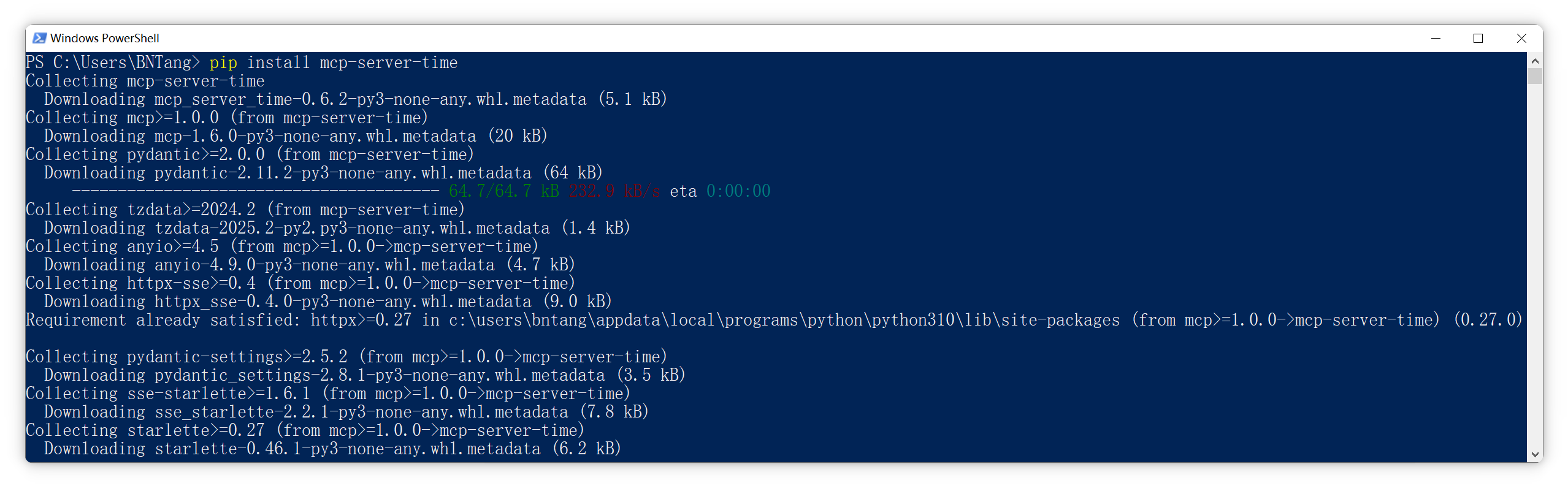
Task: Click the Windows PowerShell title text
Action: pos(105,38)
